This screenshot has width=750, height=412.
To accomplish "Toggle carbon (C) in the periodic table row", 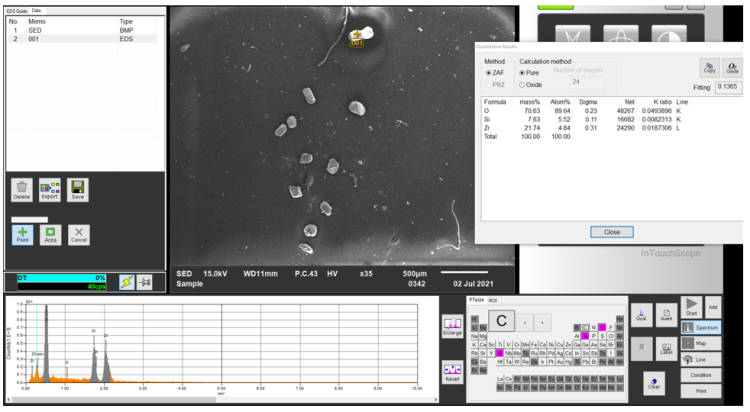I will pos(585,328).
